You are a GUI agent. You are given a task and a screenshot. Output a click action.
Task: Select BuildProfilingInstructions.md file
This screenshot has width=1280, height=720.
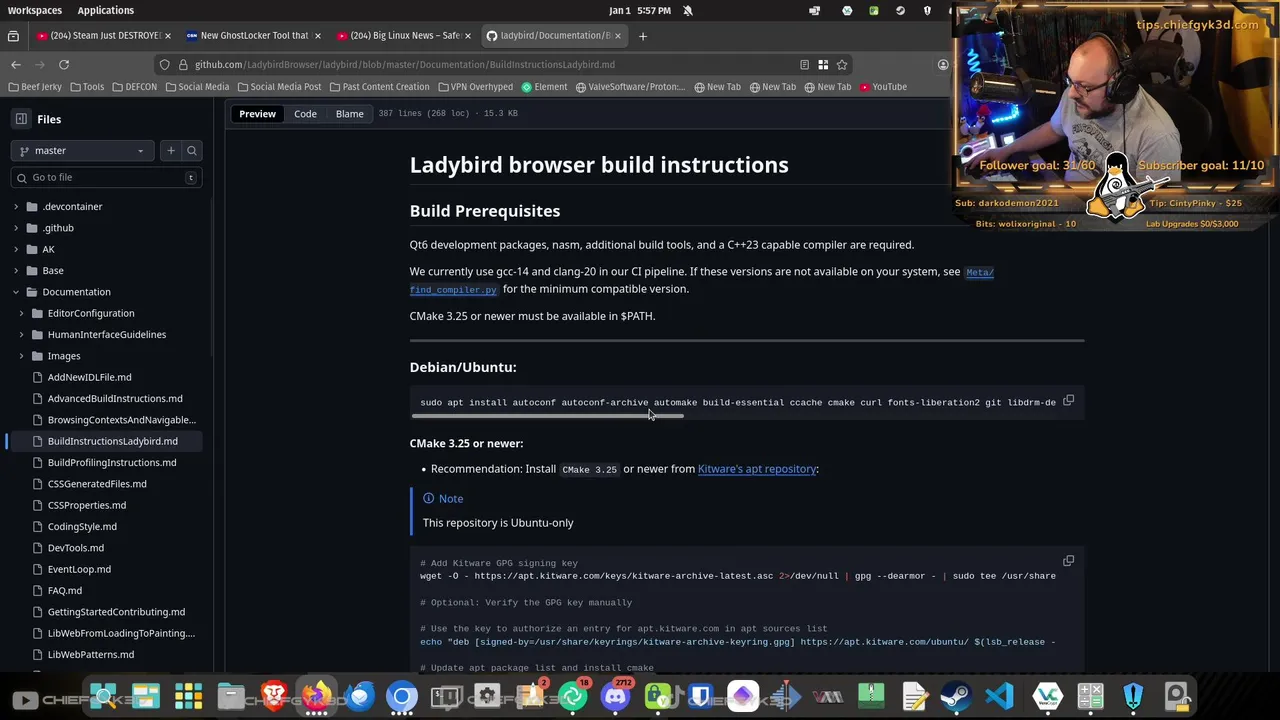point(112,463)
